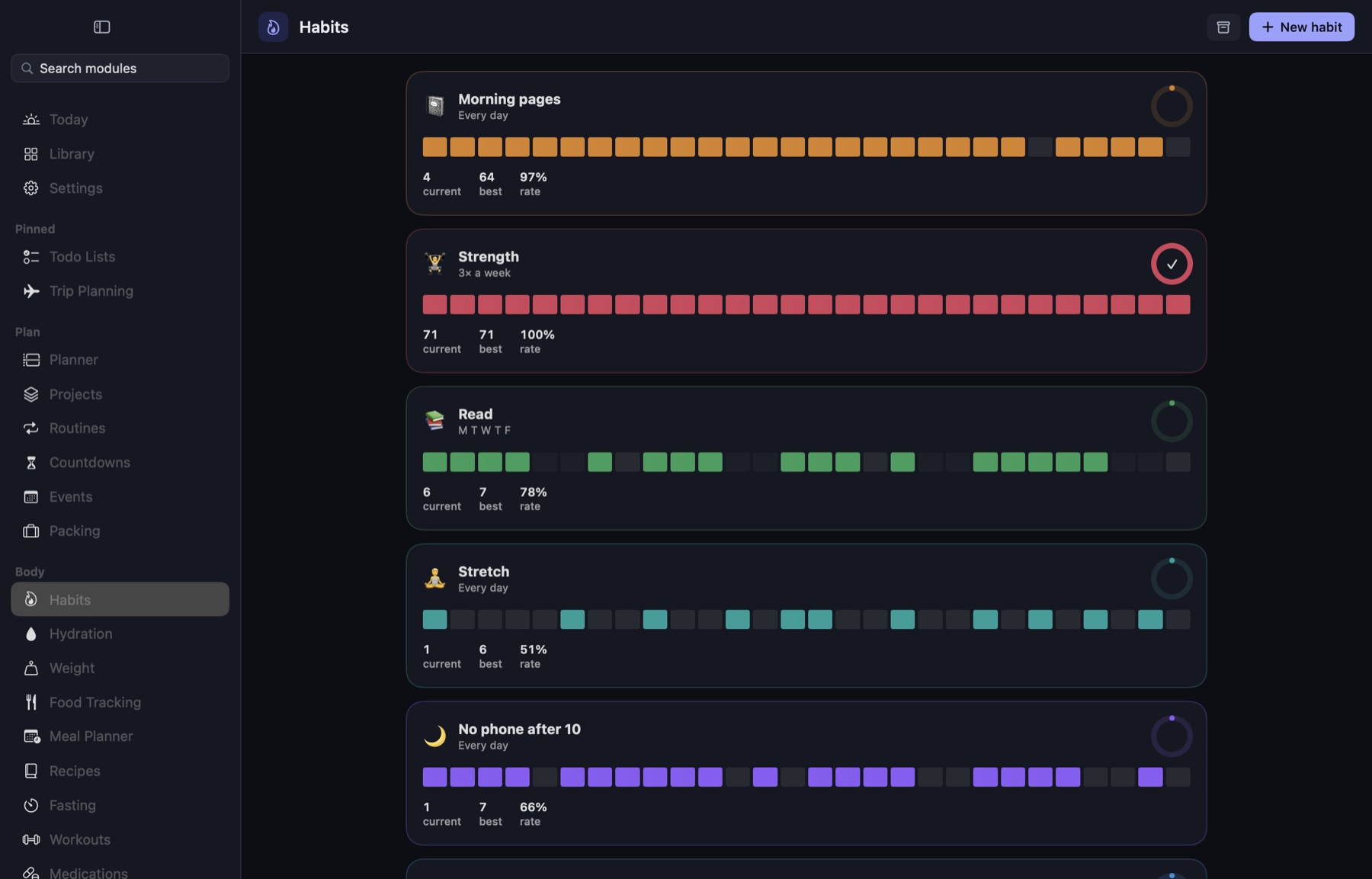This screenshot has height=879, width=1372.
Task: Click the Food Tracking utensils icon
Action: (30, 702)
